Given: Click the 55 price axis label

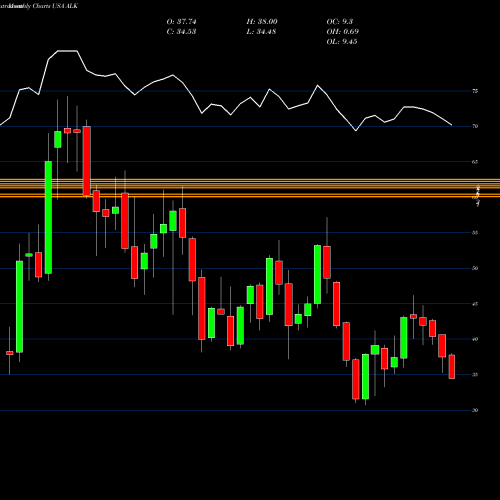Looking at the screenshot, I should [475, 233].
